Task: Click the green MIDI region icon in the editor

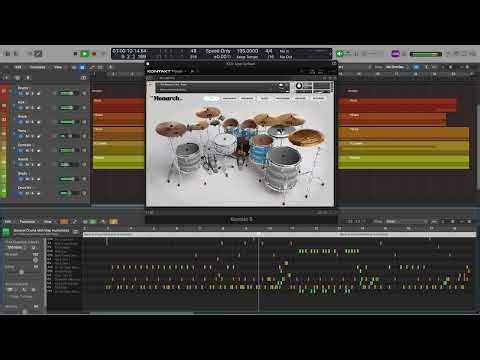Action: coord(6,231)
